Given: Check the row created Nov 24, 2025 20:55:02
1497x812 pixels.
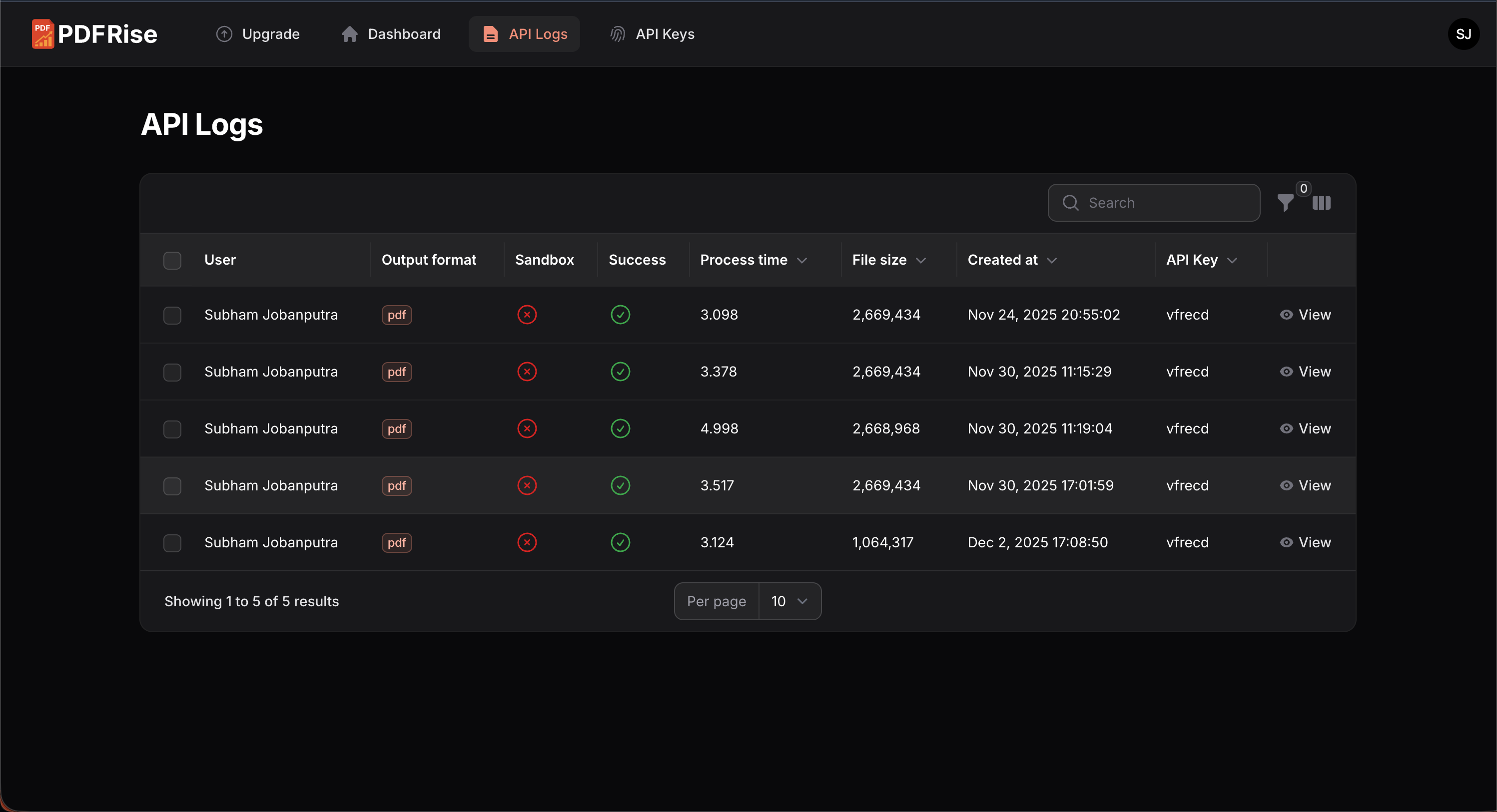Looking at the screenshot, I should [172, 315].
